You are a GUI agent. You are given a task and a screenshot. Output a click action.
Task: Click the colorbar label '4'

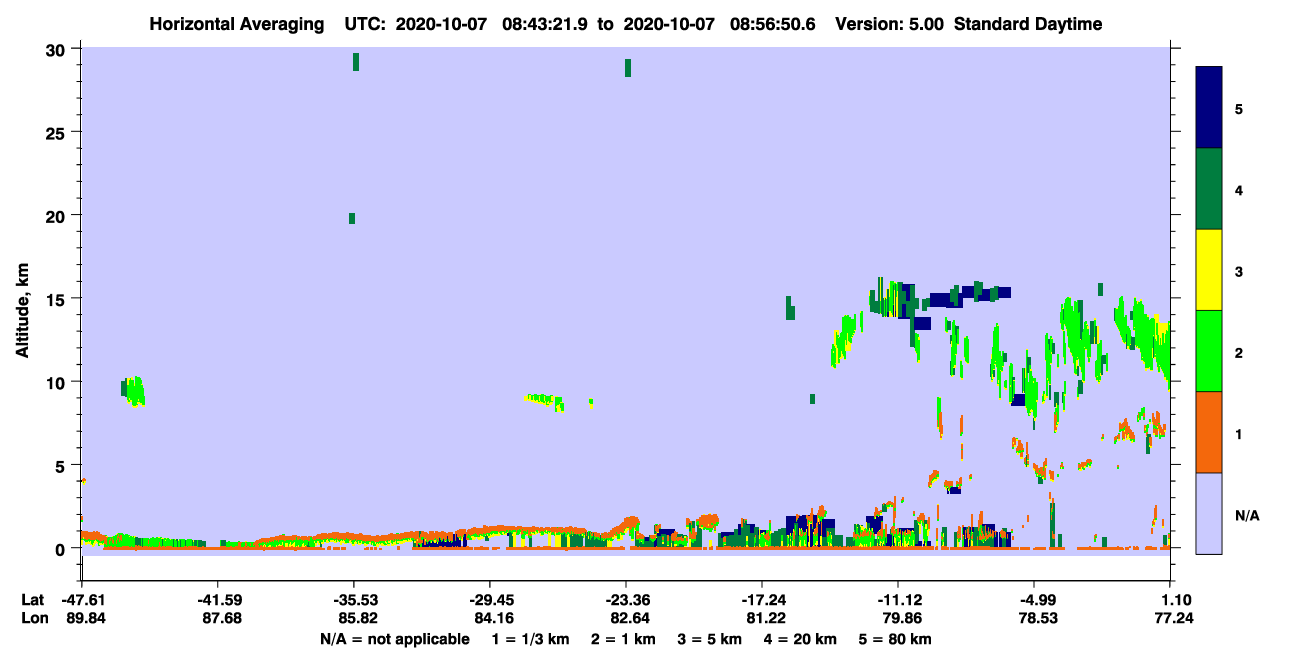(x=1239, y=189)
